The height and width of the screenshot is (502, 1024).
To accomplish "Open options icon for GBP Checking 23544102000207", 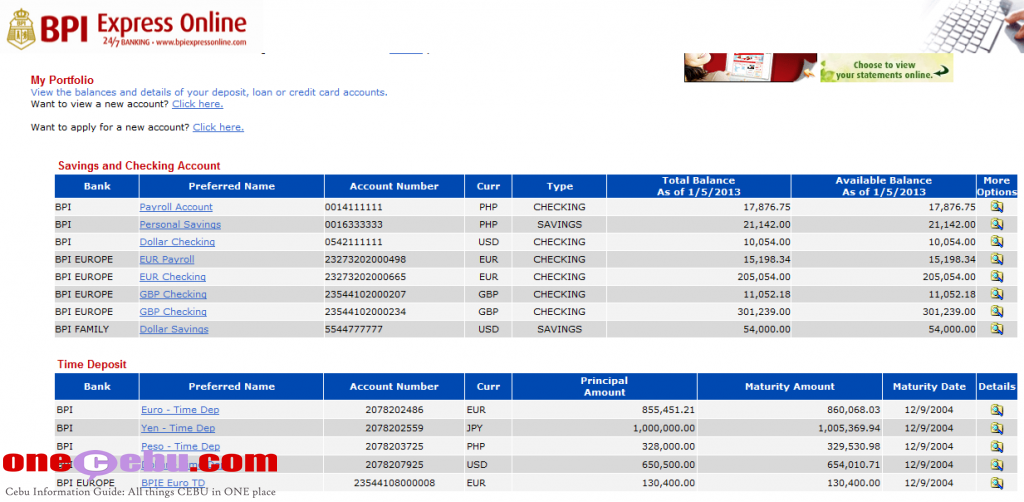I will pos(997,294).
